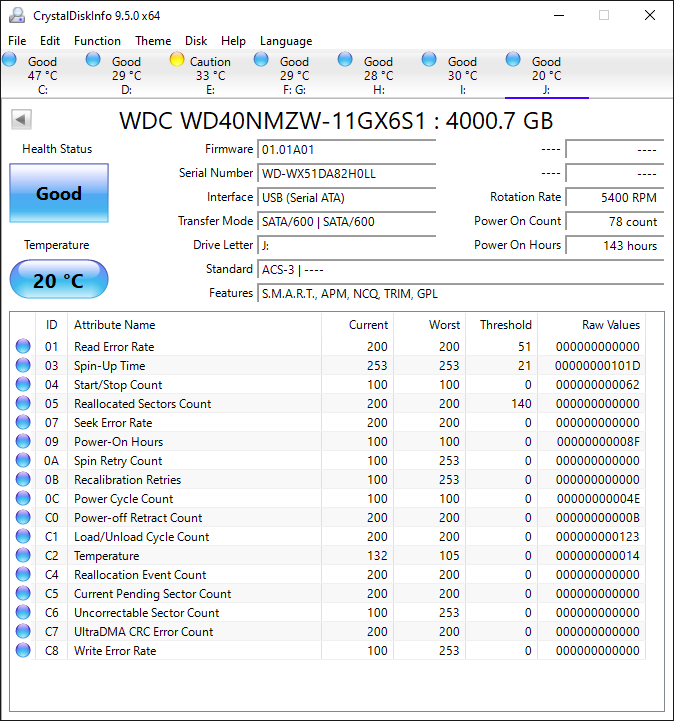Click the Interface field USB (Serial ATA)
674x721 pixels.
347,197
